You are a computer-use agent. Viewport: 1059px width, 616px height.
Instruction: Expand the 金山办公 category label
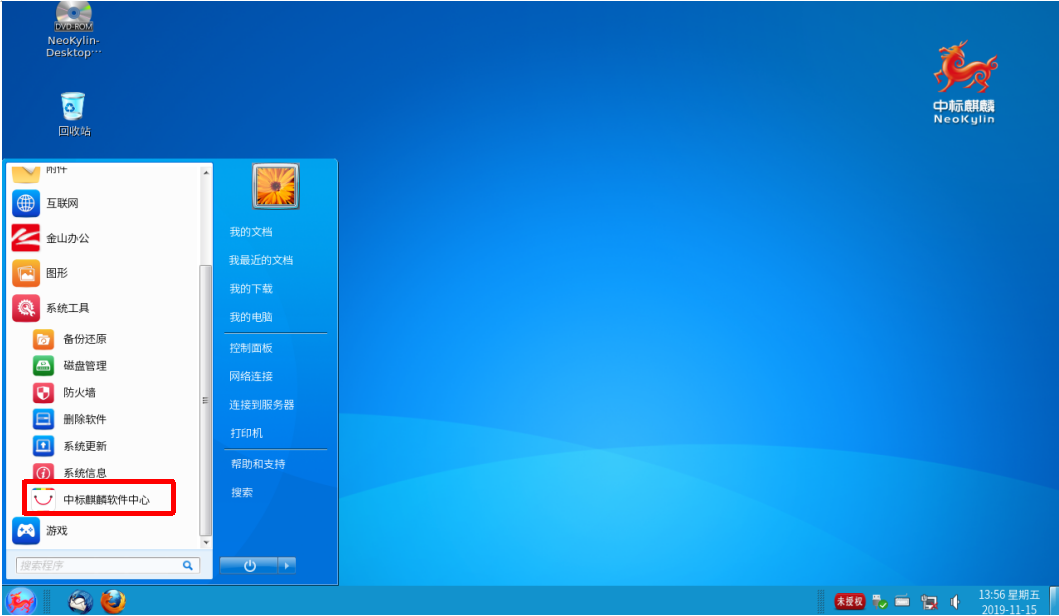pos(68,238)
